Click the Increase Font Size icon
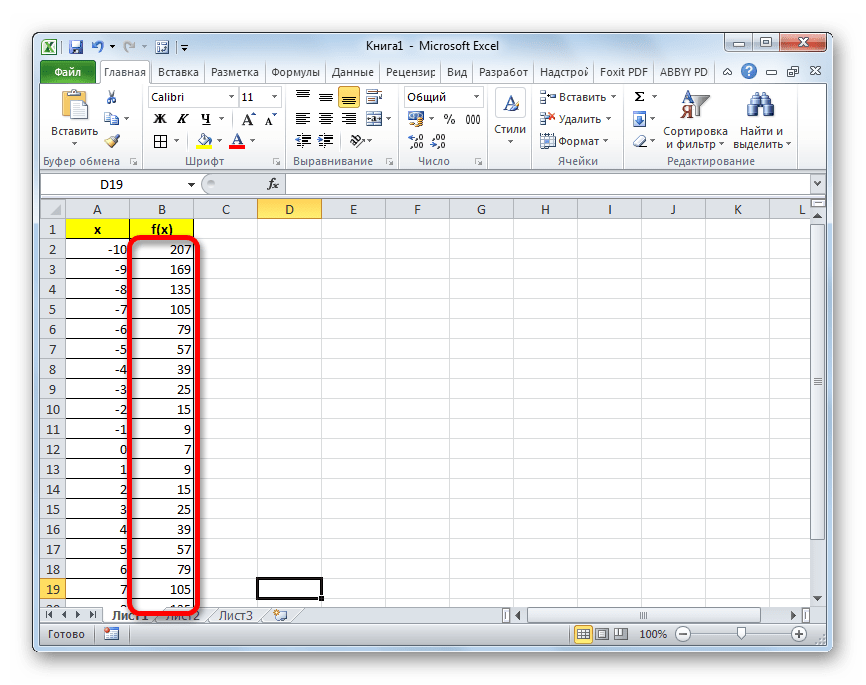This screenshot has height=685, width=866. pyautogui.click(x=248, y=119)
